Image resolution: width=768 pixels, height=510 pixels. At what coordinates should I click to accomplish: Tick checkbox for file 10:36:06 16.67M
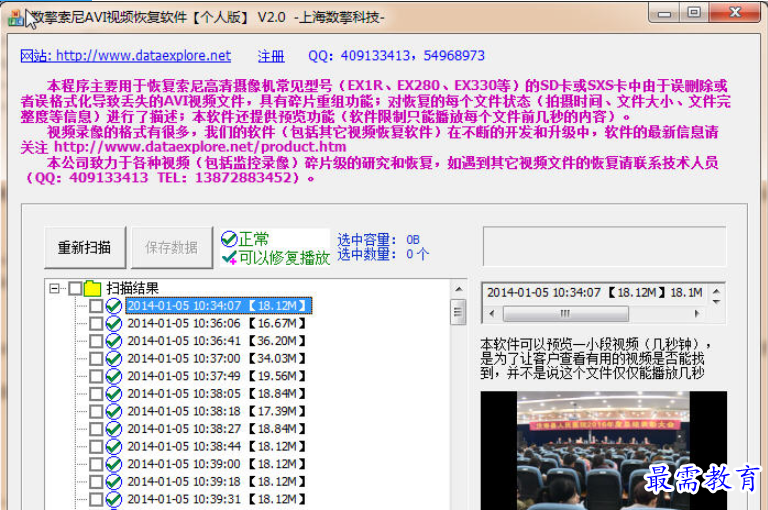(x=96, y=323)
